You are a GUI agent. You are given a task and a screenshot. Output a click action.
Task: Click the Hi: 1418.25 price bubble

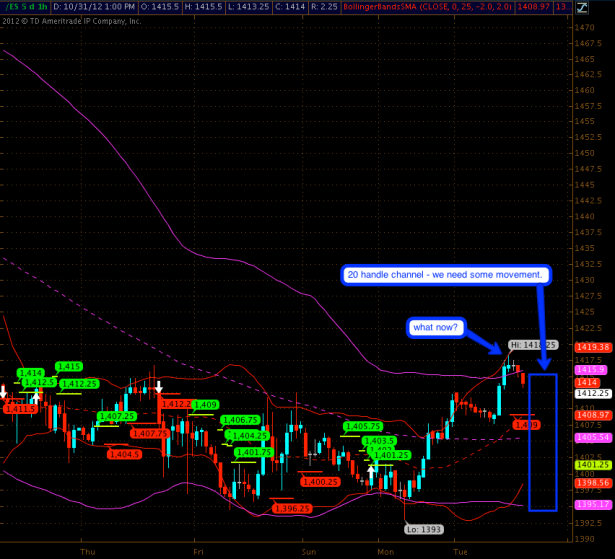[533, 345]
